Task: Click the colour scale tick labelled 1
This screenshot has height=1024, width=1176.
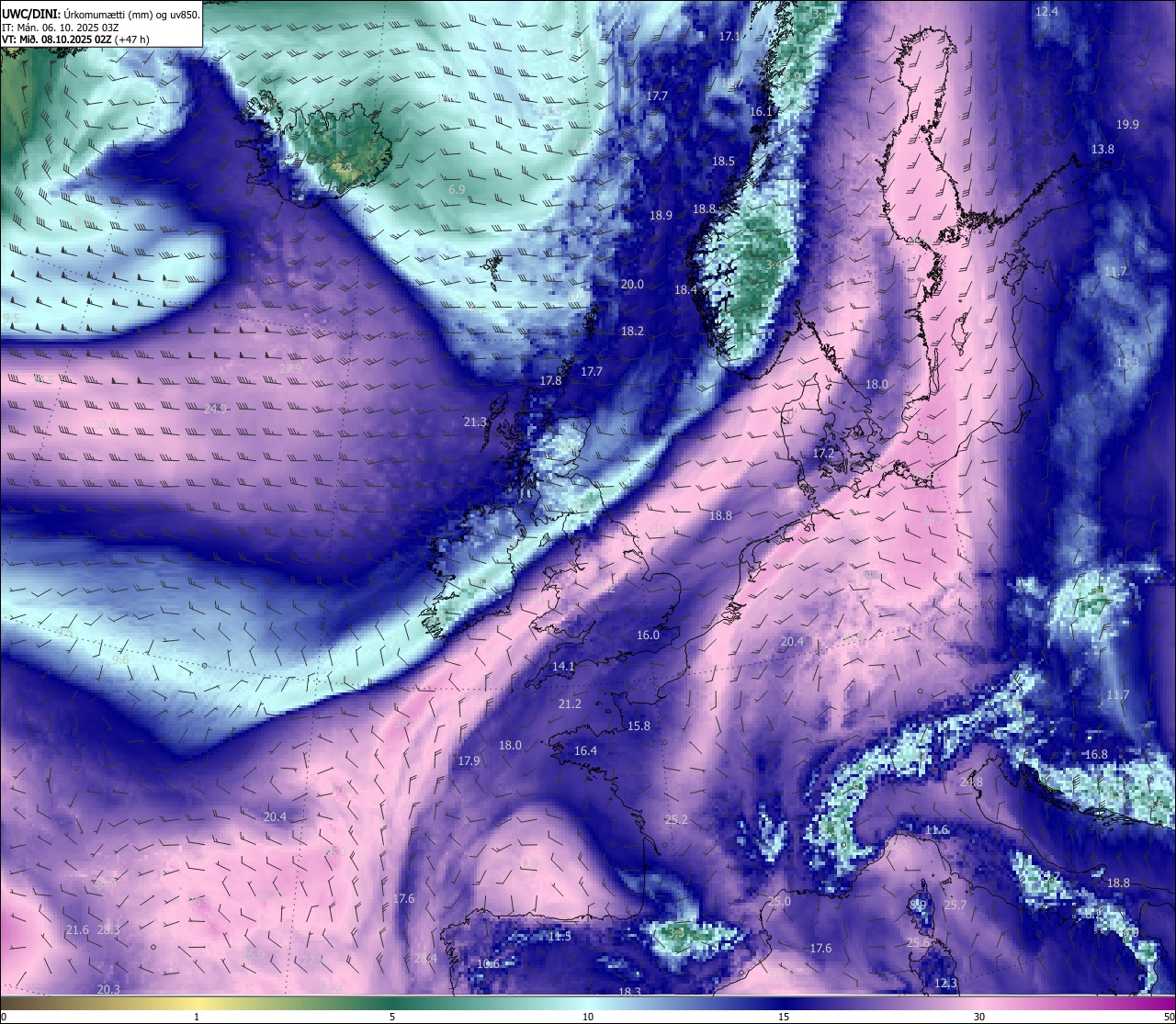Action: (x=197, y=1017)
